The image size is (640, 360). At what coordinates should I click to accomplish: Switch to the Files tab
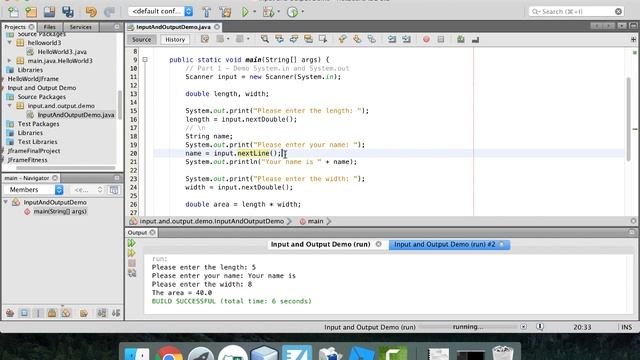pyautogui.click(x=49, y=27)
